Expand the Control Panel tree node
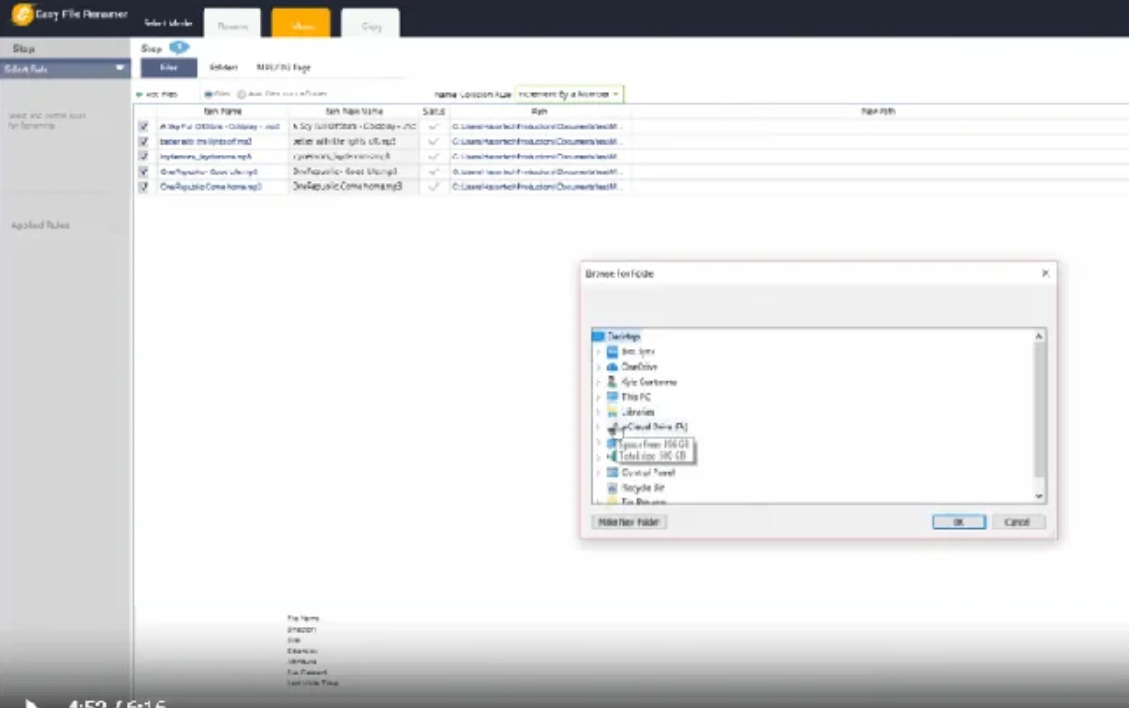The width and height of the screenshot is (1129, 708). click(598, 472)
